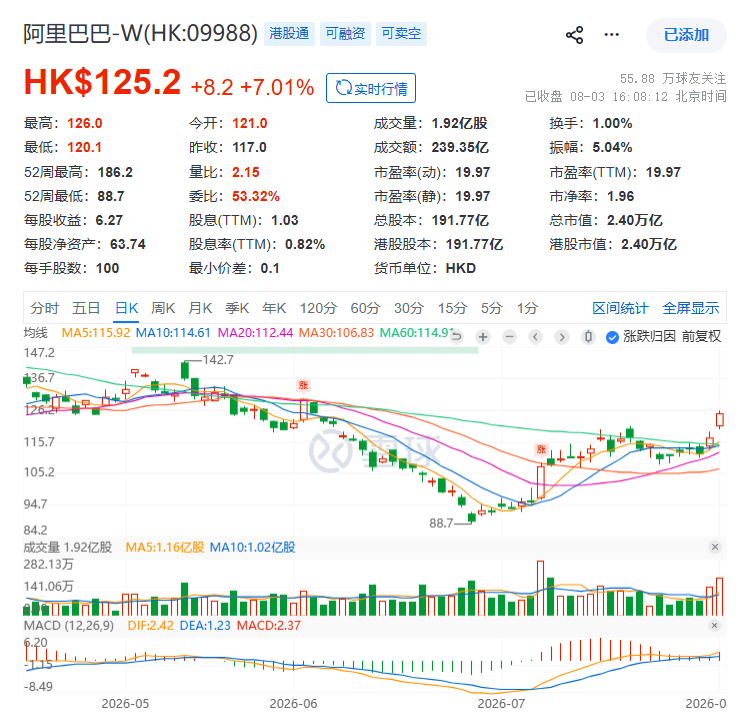The height and width of the screenshot is (721, 737).
Task: Click the DIF:2.42 value
Action: [150, 626]
